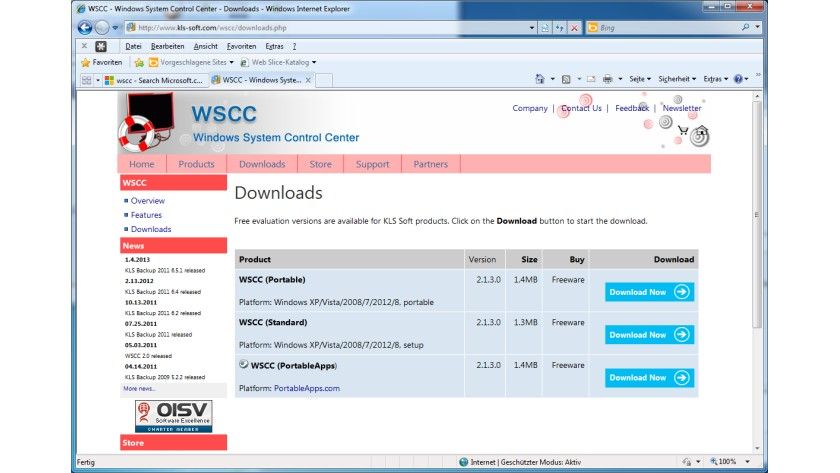The height and width of the screenshot is (473, 840).
Task: Open the Newsletter link
Action: 681,108
